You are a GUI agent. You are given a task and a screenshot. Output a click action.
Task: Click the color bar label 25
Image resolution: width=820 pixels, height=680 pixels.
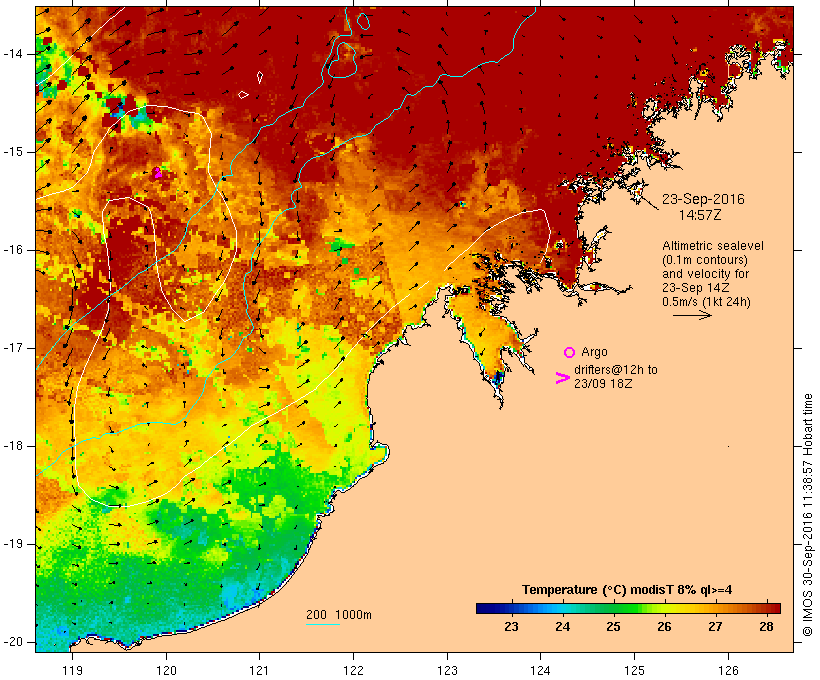pyautogui.click(x=613, y=627)
